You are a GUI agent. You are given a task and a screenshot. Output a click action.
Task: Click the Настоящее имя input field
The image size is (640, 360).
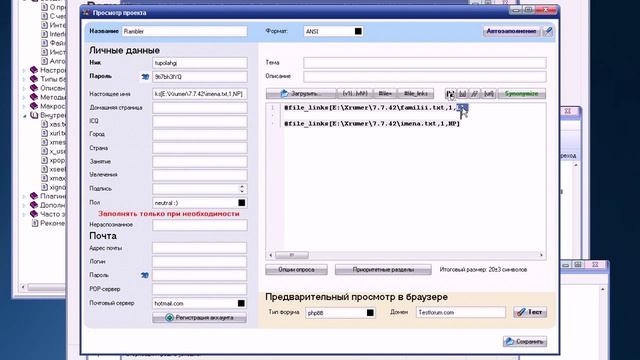coord(200,94)
